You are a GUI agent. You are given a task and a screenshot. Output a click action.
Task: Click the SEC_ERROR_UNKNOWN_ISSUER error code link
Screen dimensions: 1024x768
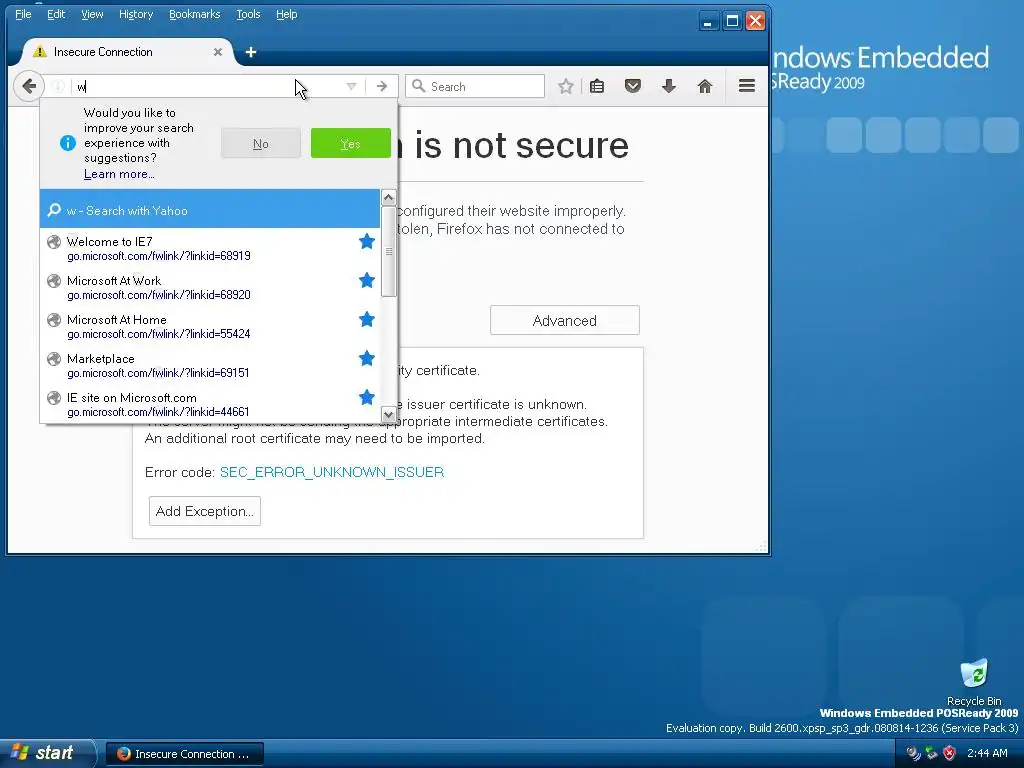click(x=332, y=472)
